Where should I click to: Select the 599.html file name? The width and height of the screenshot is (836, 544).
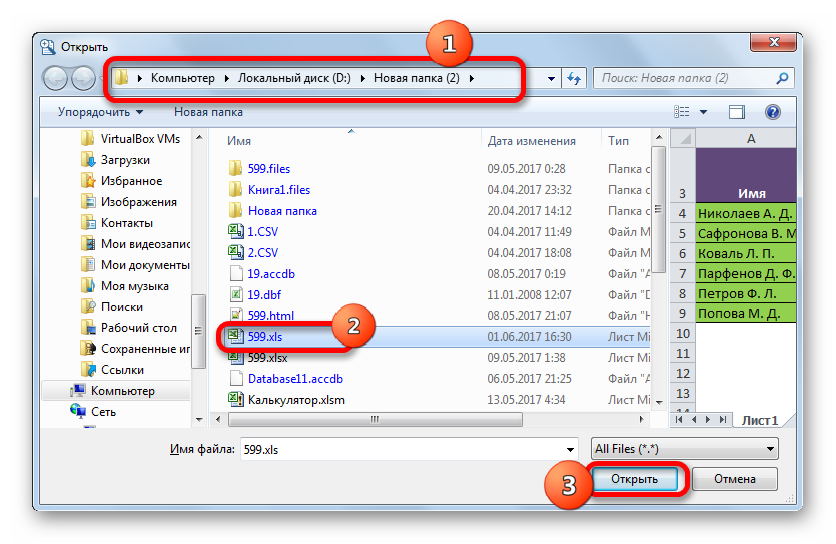click(x=271, y=315)
